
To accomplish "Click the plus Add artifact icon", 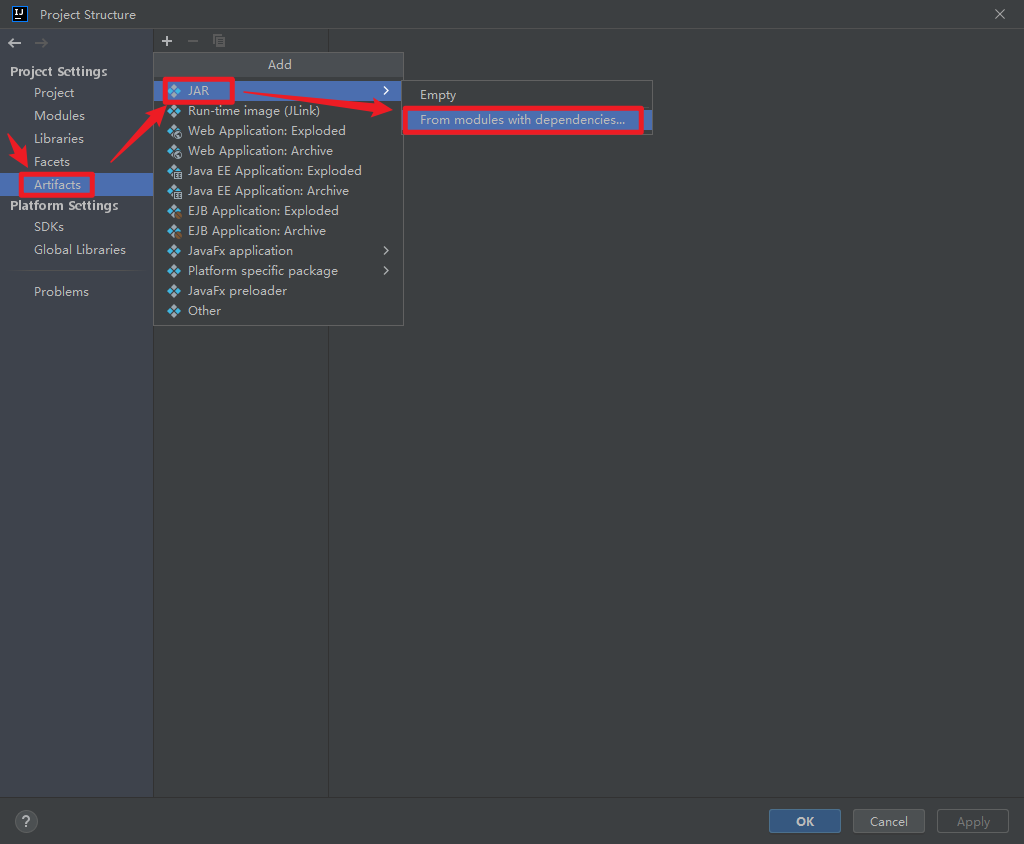I will [x=167, y=41].
